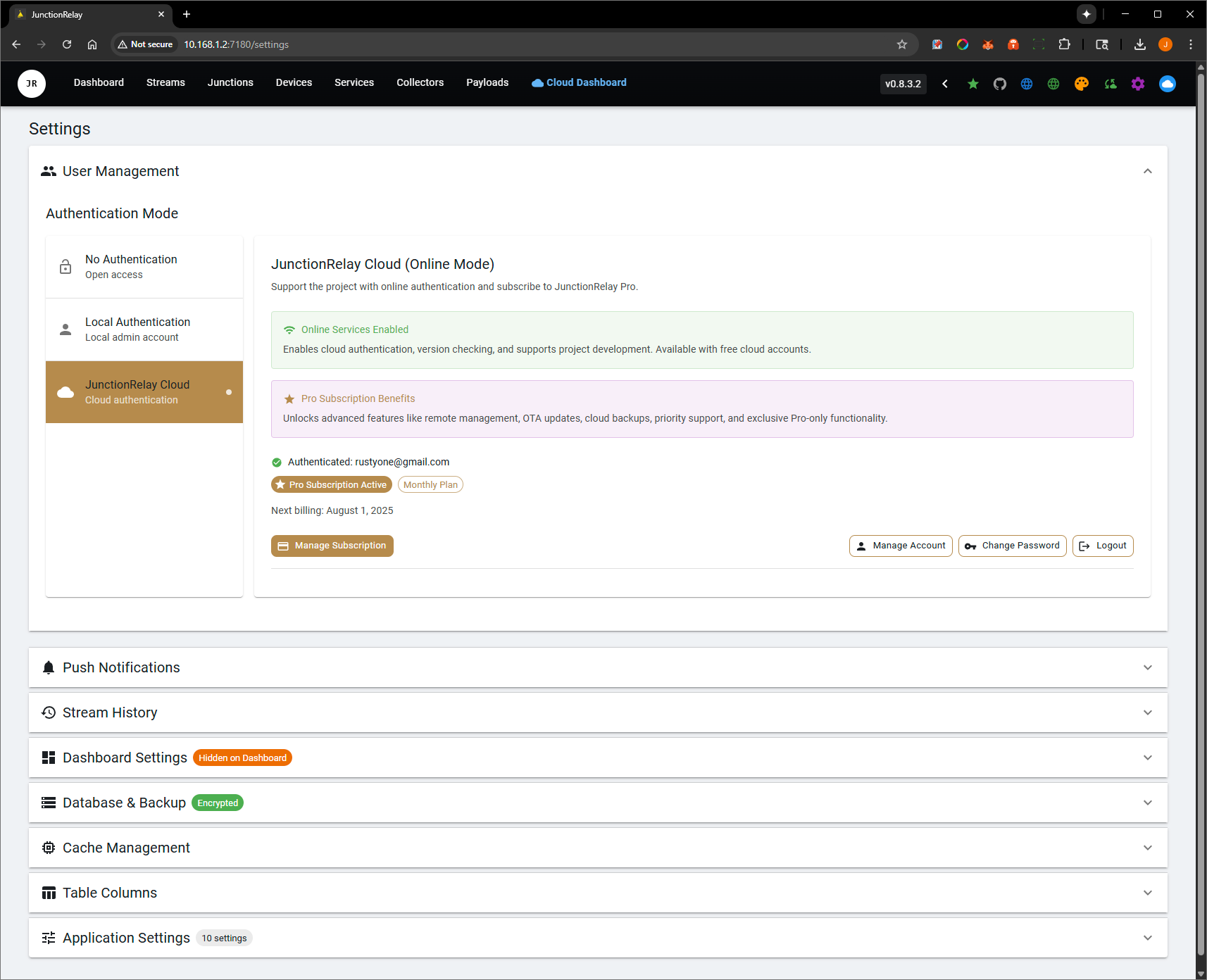Open the Payloads nav item

(x=487, y=82)
